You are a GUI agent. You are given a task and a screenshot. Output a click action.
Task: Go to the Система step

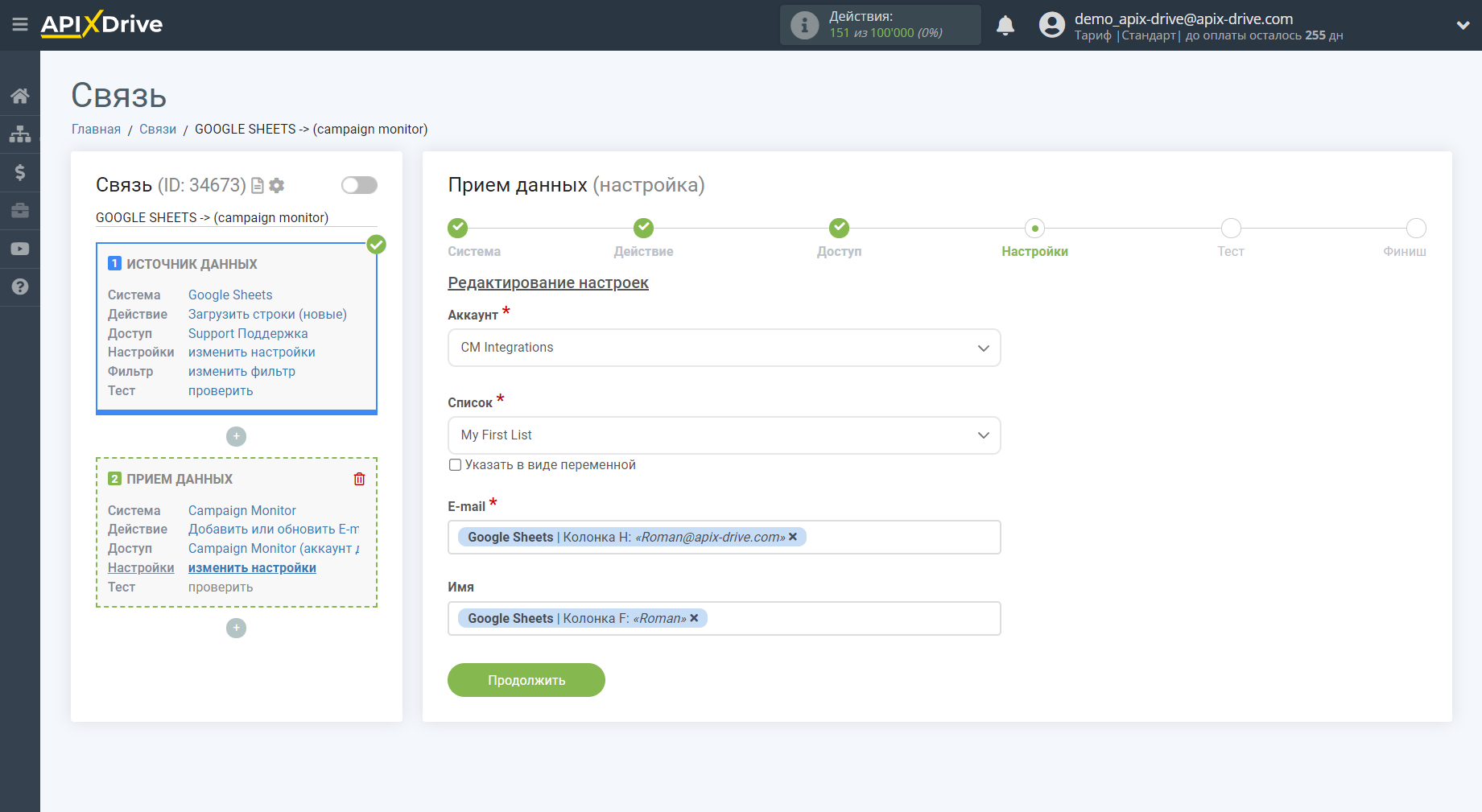click(458, 229)
